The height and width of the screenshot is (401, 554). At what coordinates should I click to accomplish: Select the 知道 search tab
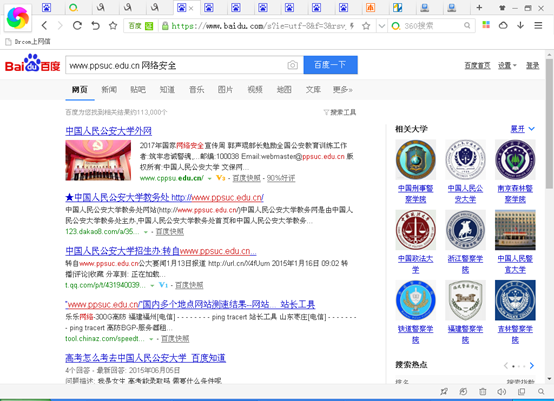click(x=167, y=90)
